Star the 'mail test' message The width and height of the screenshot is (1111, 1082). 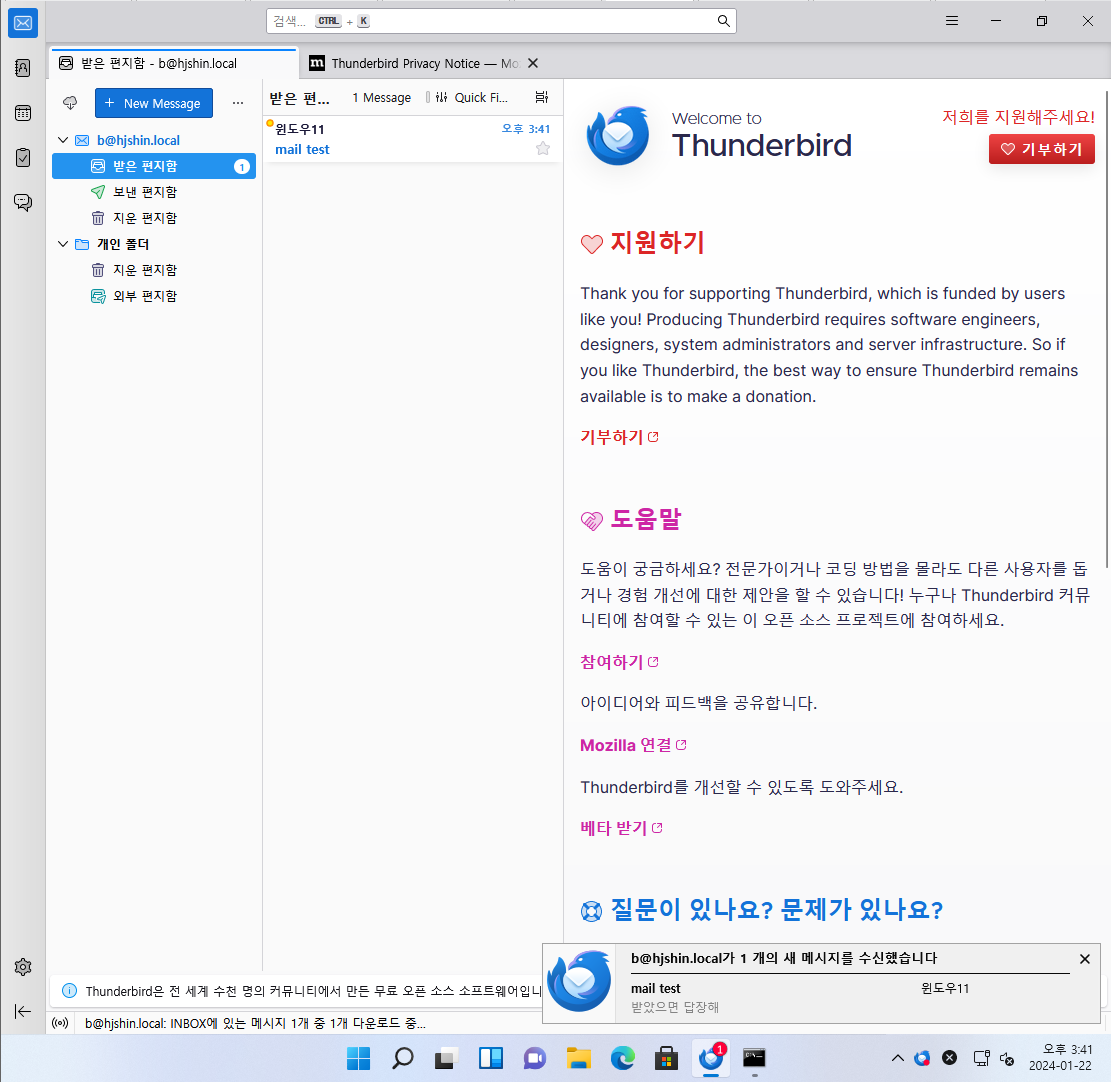(x=543, y=148)
